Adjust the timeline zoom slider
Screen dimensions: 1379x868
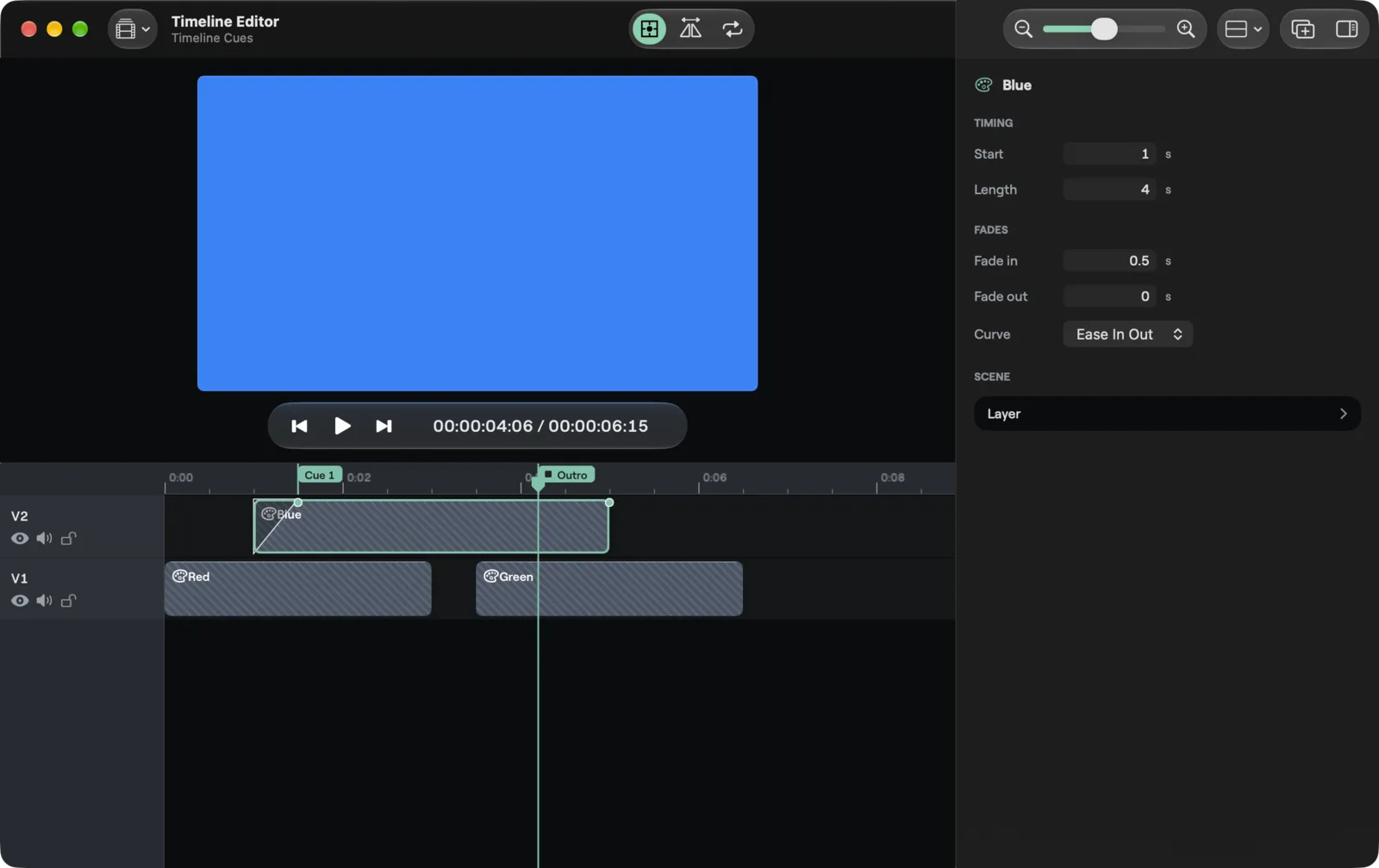(1103, 28)
